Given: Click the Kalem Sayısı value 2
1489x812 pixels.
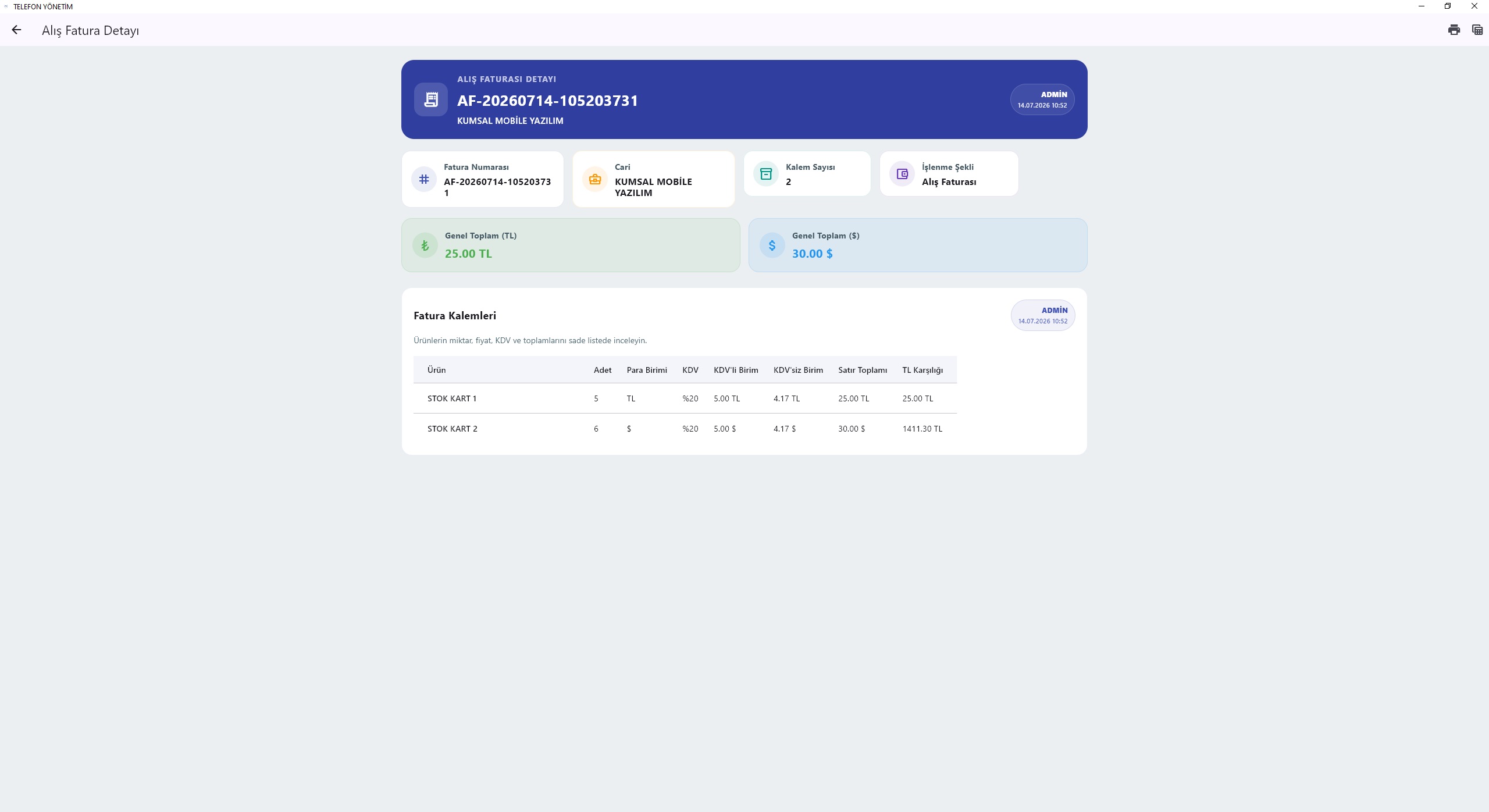Looking at the screenshot, I should click(x=788, y=182).
